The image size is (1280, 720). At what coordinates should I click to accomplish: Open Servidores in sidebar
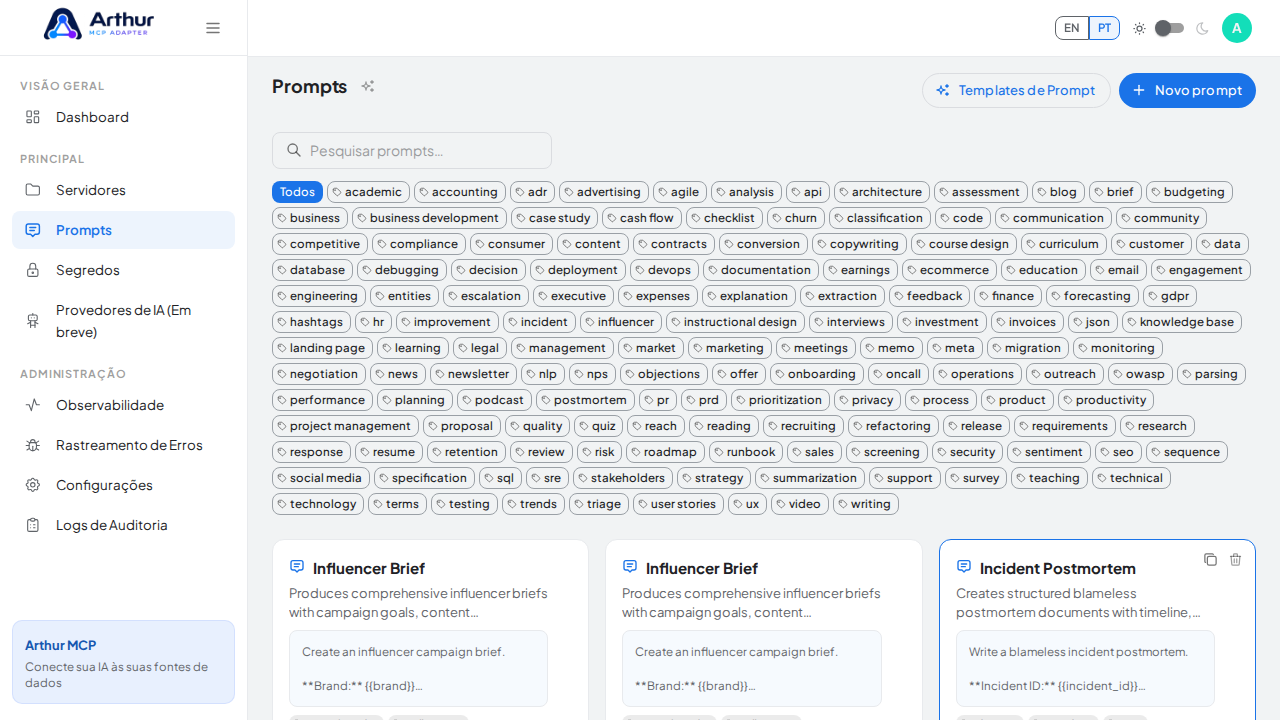[123, 190]
